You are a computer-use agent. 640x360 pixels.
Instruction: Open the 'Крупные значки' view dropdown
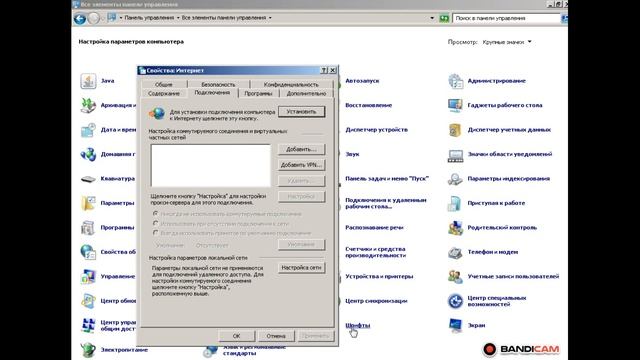tap(507, 42)
